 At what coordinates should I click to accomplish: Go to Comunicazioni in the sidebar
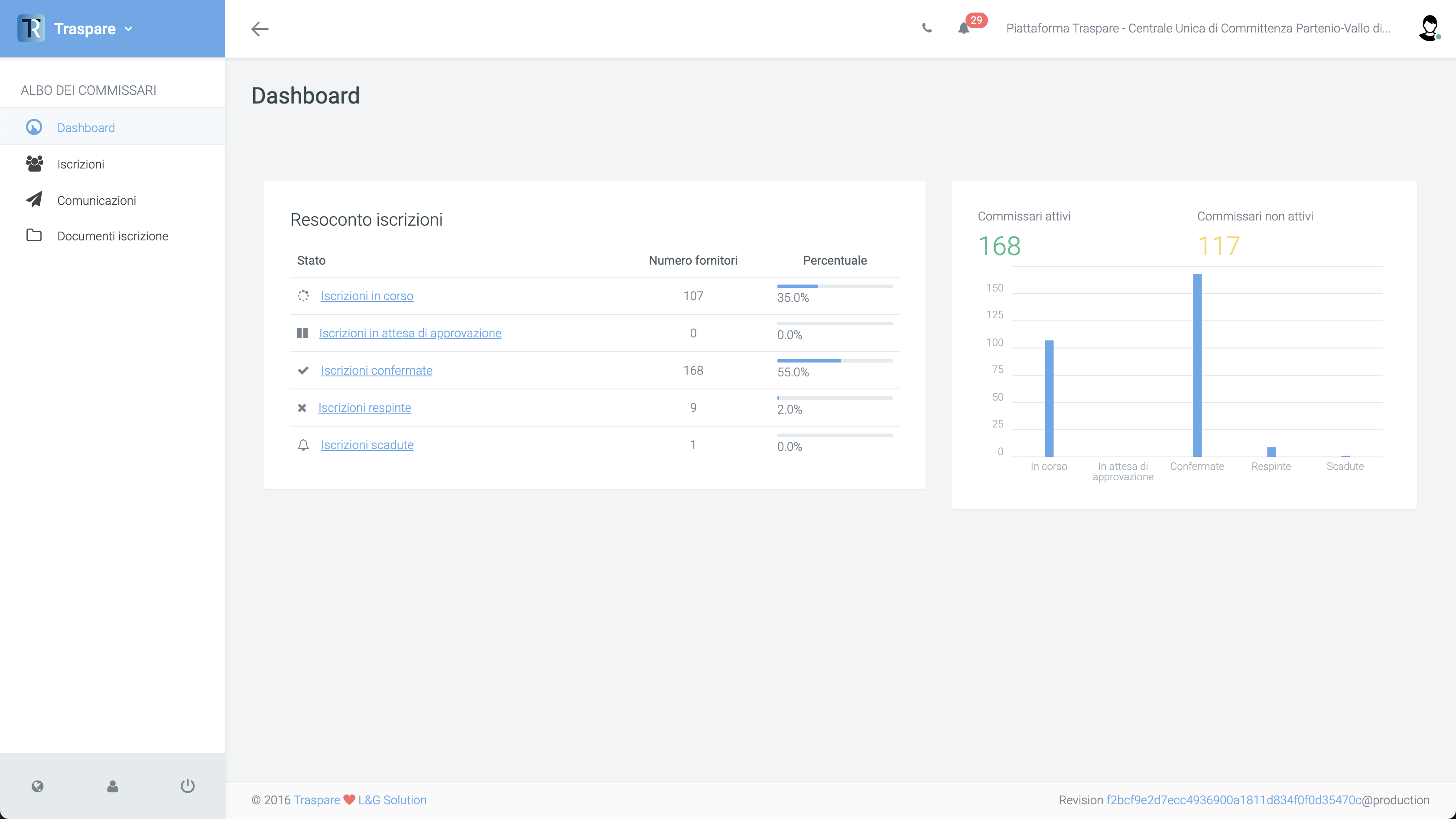click(96, 201)
